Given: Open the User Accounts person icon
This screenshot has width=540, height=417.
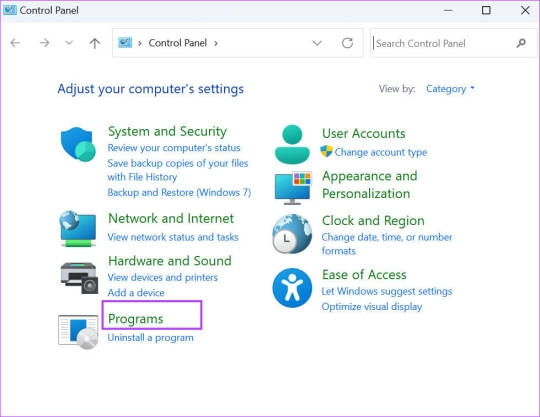Looking at the screenshot, I should 292,144.
